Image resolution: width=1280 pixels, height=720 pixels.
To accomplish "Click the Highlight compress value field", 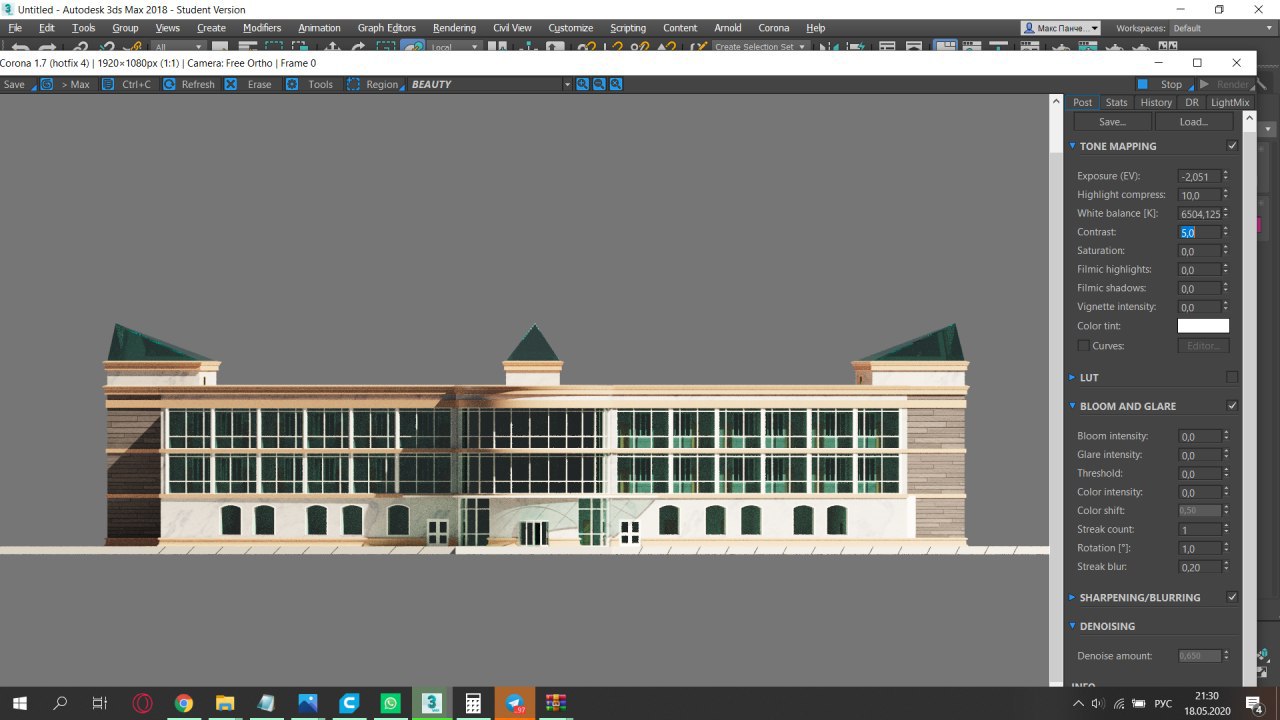I will click(x=1199, y=195).
